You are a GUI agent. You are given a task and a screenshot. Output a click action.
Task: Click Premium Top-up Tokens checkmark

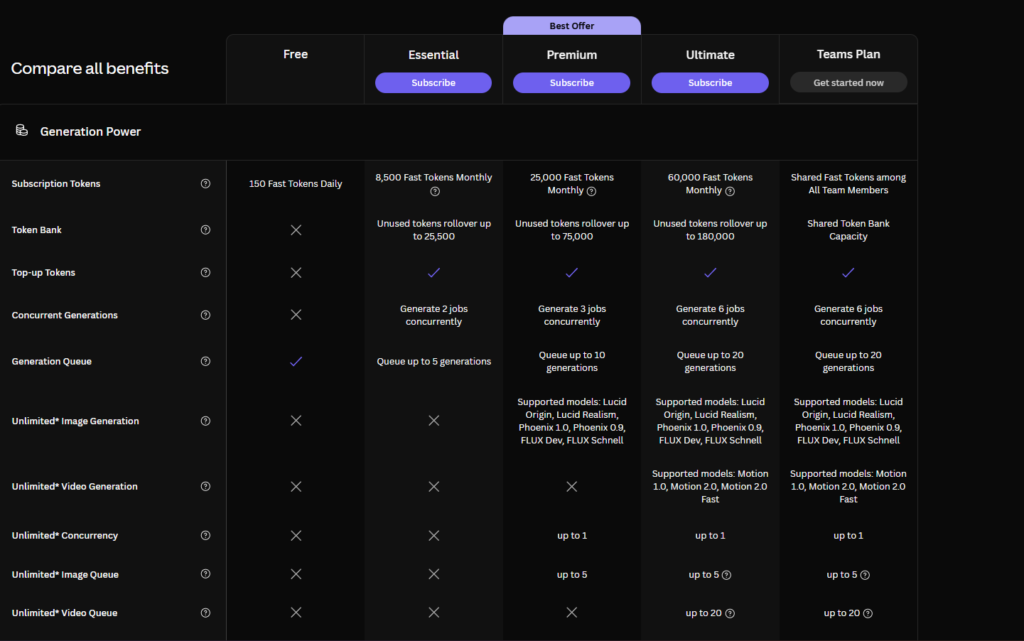click(x=571, y=273)
